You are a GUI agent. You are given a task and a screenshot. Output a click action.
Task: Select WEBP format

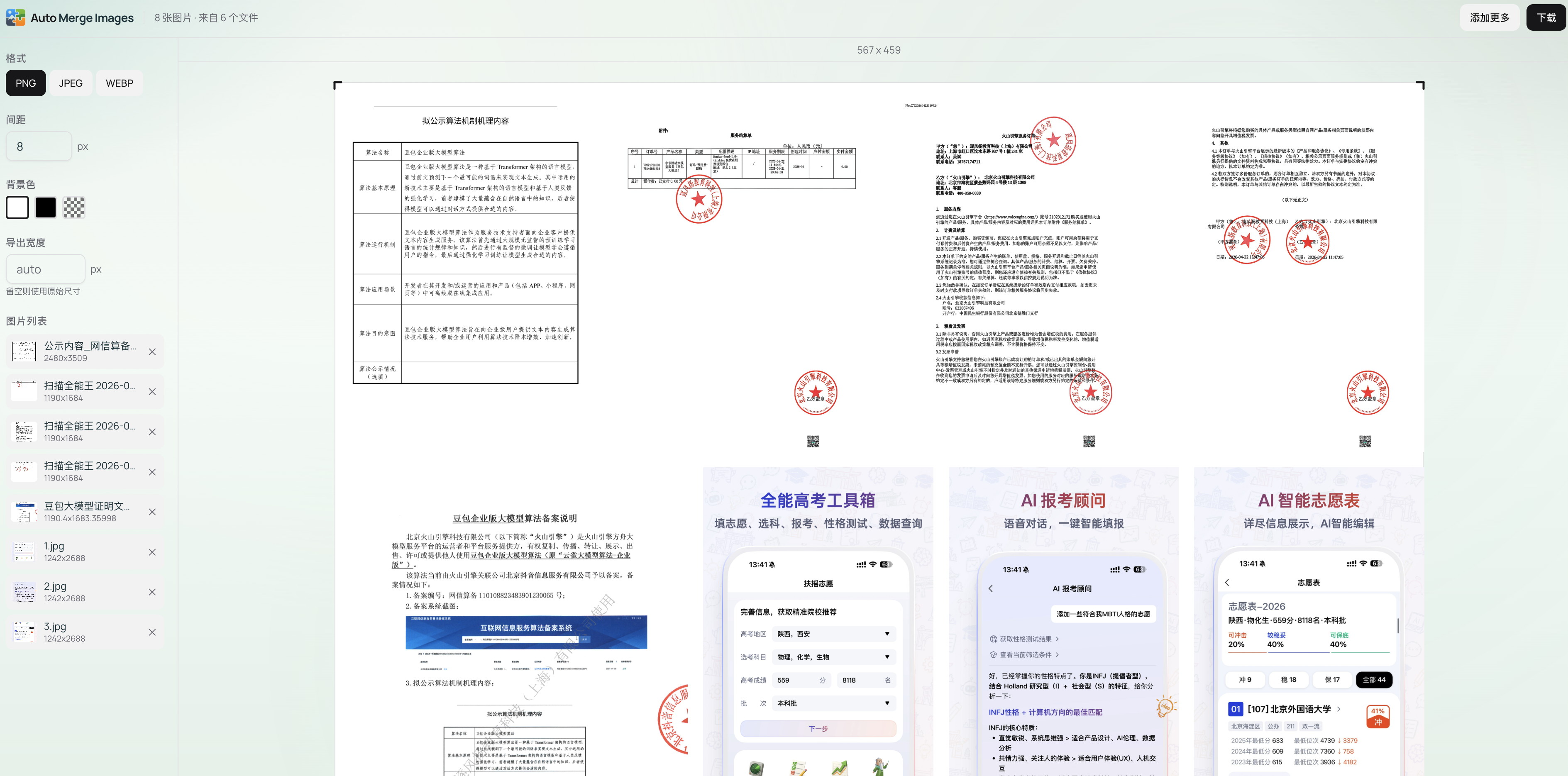[119, 83]
